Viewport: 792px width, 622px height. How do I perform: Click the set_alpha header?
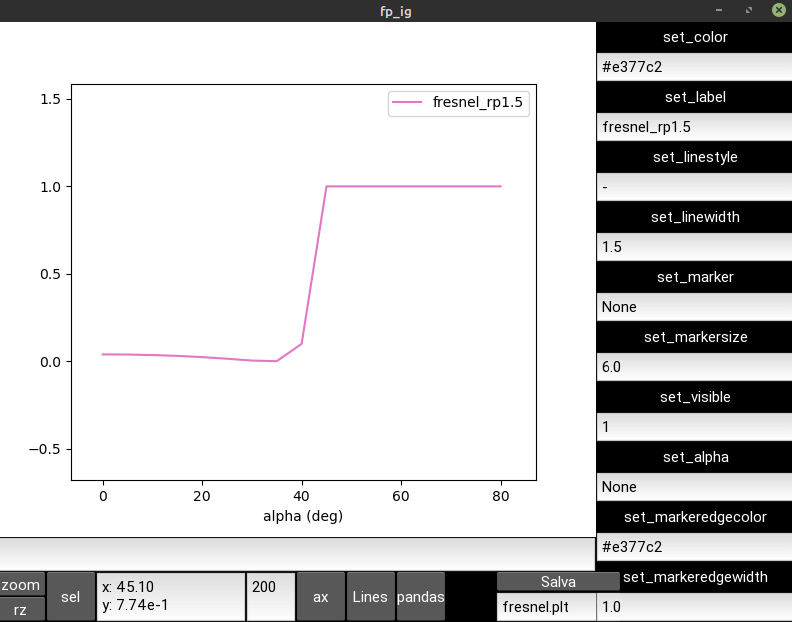694,457
